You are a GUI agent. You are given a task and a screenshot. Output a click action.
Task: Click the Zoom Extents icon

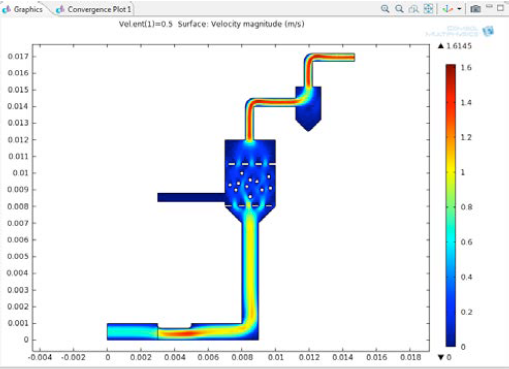pyautogui.click(x=428, y=9)
